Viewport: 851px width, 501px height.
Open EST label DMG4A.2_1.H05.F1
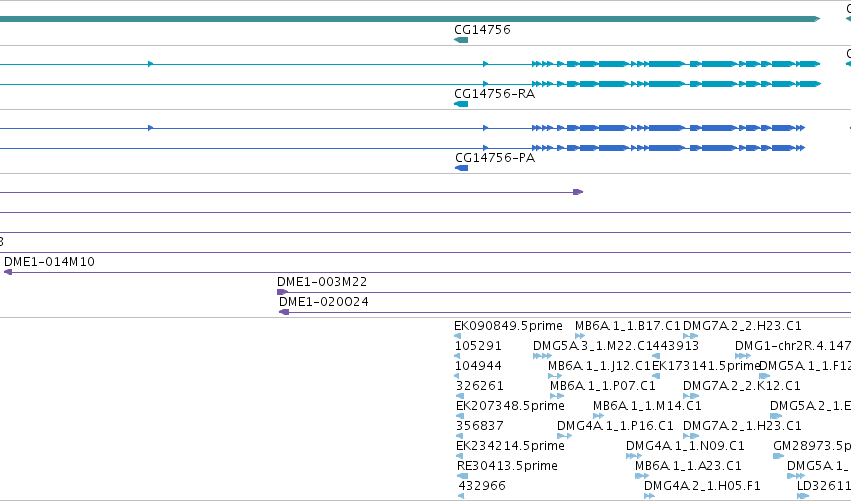702,486
